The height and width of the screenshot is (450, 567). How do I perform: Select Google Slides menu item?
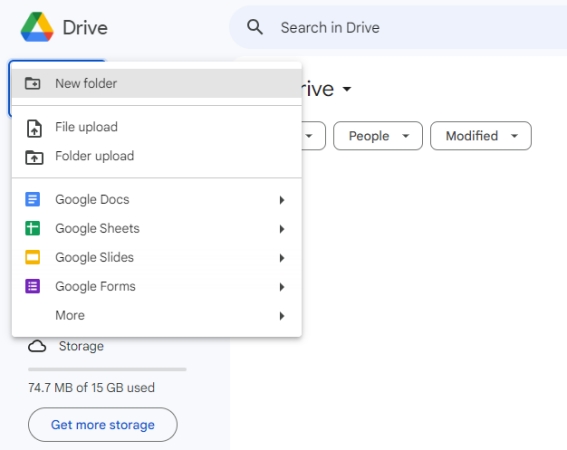tap(157, 257)
